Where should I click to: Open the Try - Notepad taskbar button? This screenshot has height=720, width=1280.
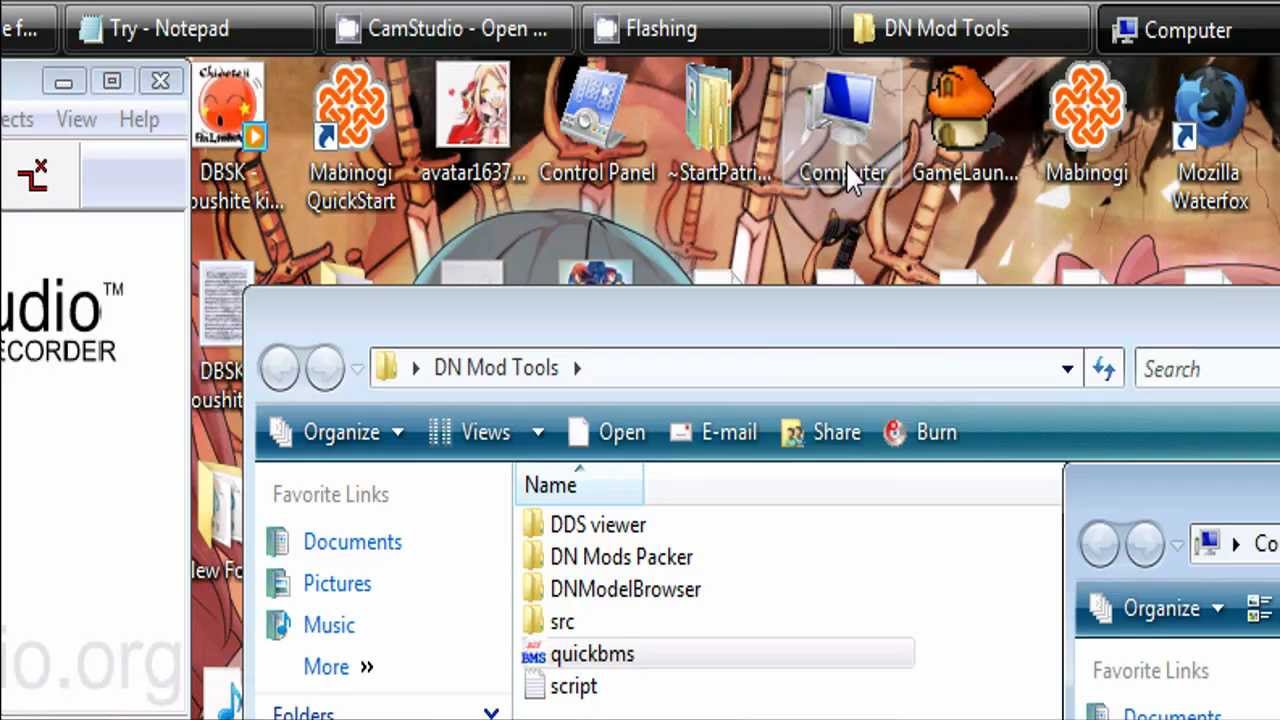click(188, 29)
